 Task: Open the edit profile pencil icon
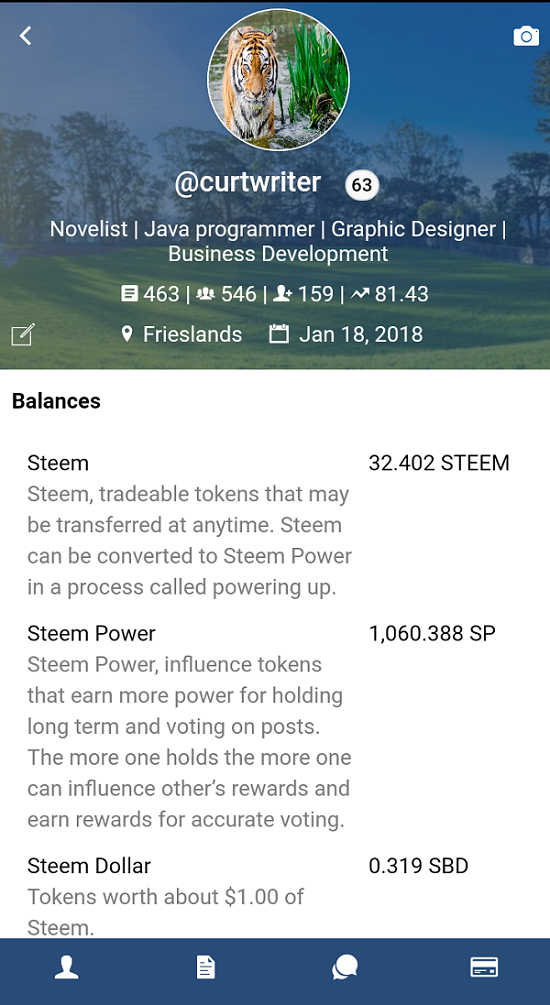pos(22,335)
